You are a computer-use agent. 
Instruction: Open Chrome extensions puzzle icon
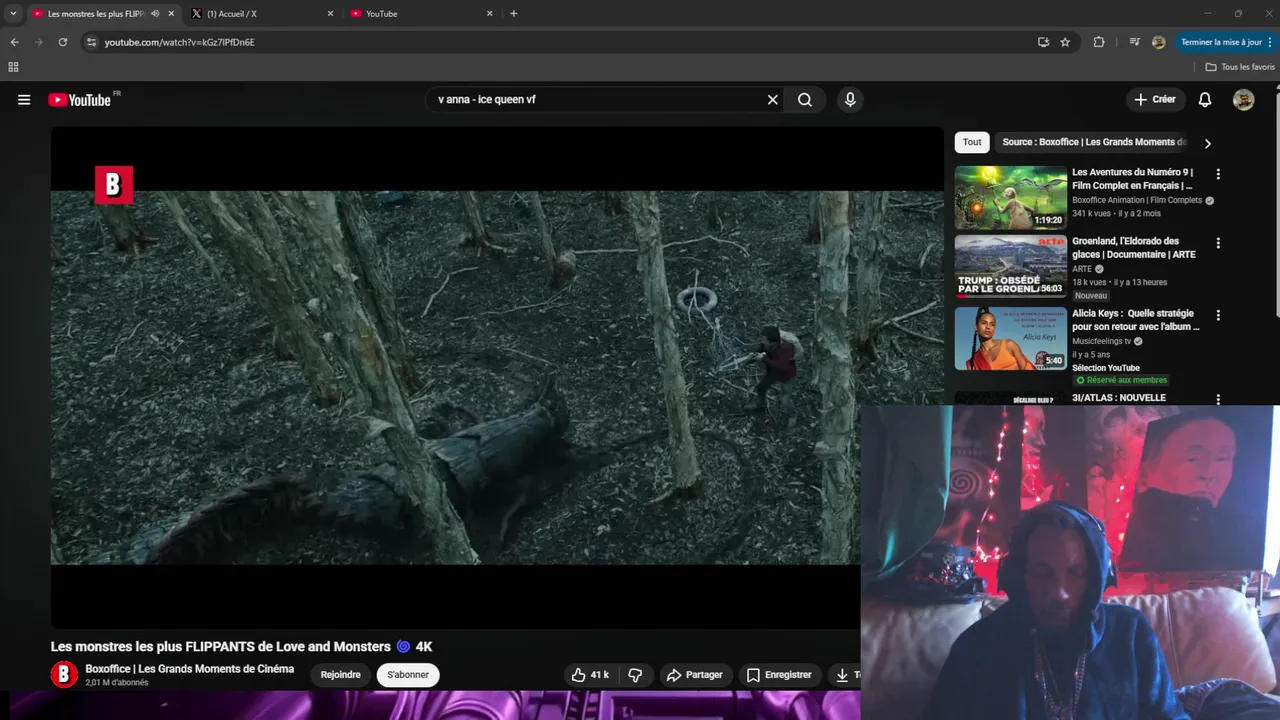pyautogui.click(x=1099, y=42)
